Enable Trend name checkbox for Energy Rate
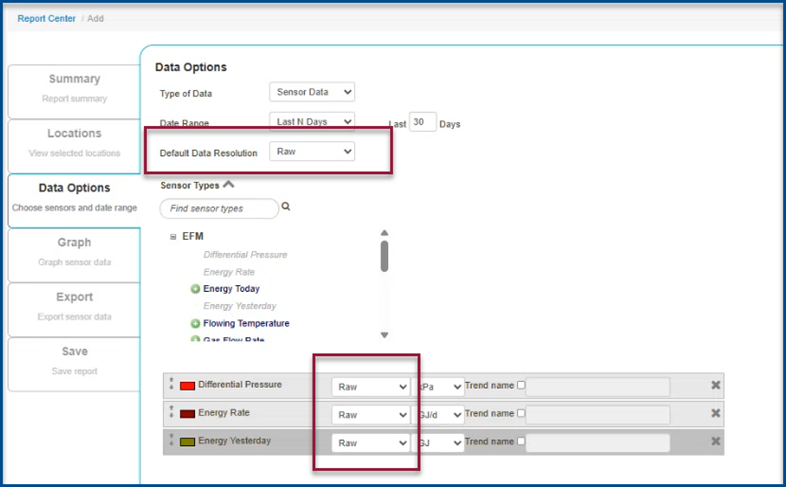This screenshot has height=487, width=786. pos(521,414)
